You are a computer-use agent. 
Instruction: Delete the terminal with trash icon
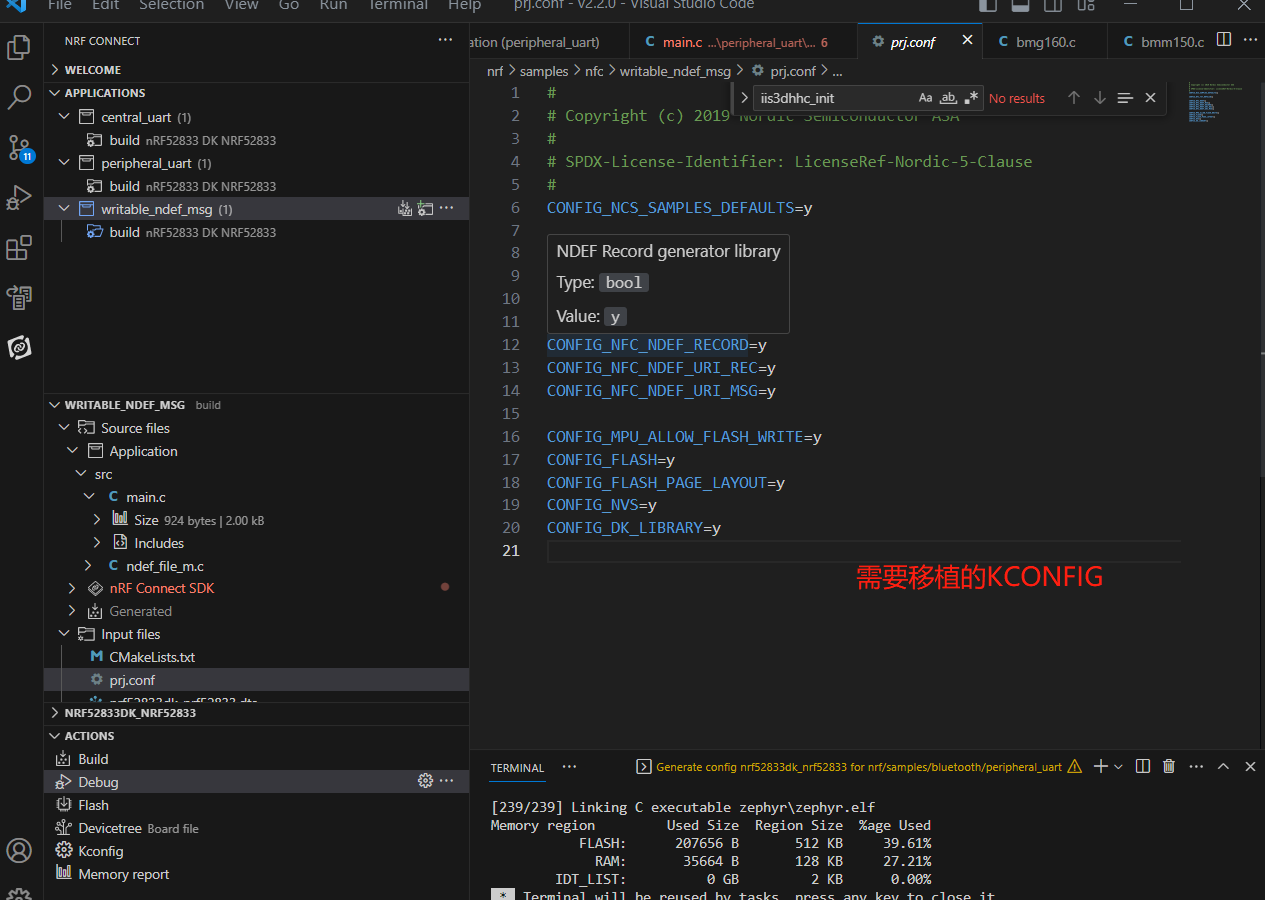pyautogui.click(x=1169, y=767)
